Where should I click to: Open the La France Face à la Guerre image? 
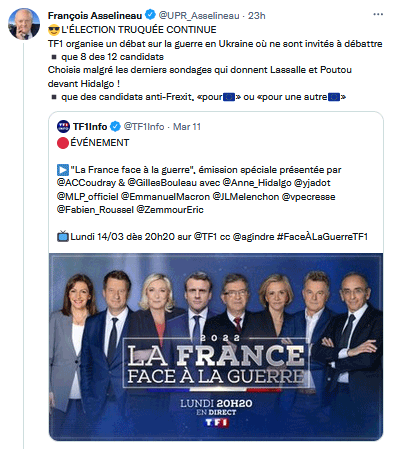point(216,347)
